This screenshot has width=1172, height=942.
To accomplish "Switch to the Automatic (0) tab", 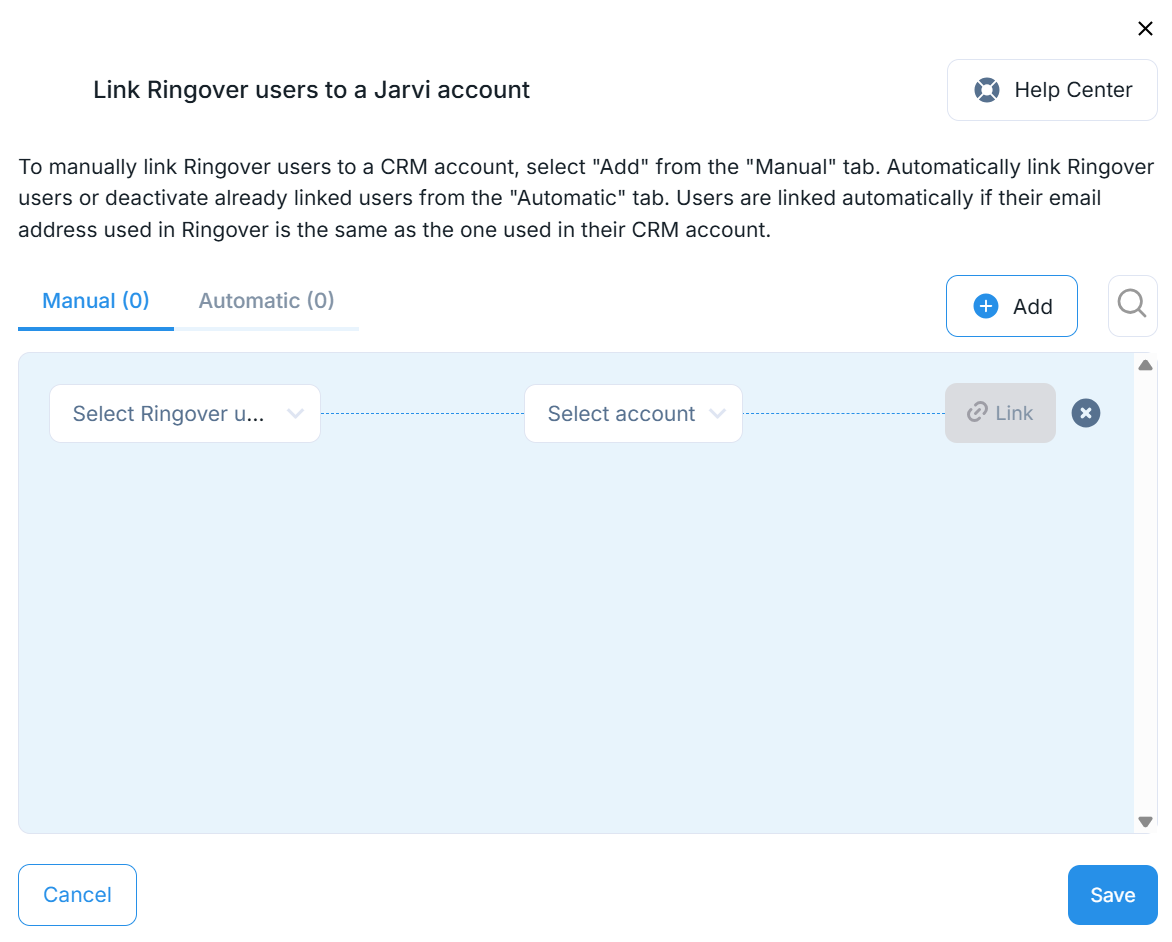I will pyautogui.click(x=266, y=301).
